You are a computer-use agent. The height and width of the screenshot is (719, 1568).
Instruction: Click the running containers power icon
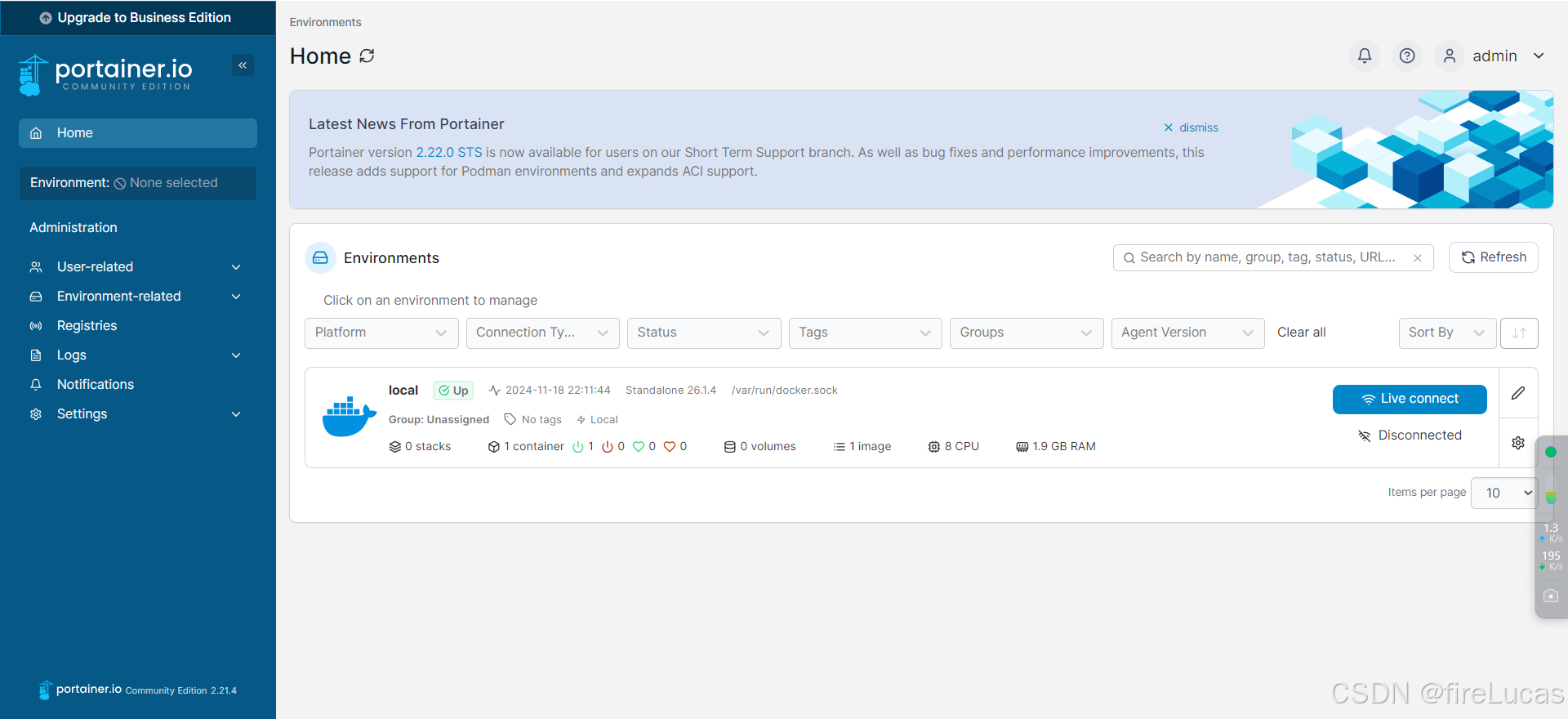(x=578, y=447)
